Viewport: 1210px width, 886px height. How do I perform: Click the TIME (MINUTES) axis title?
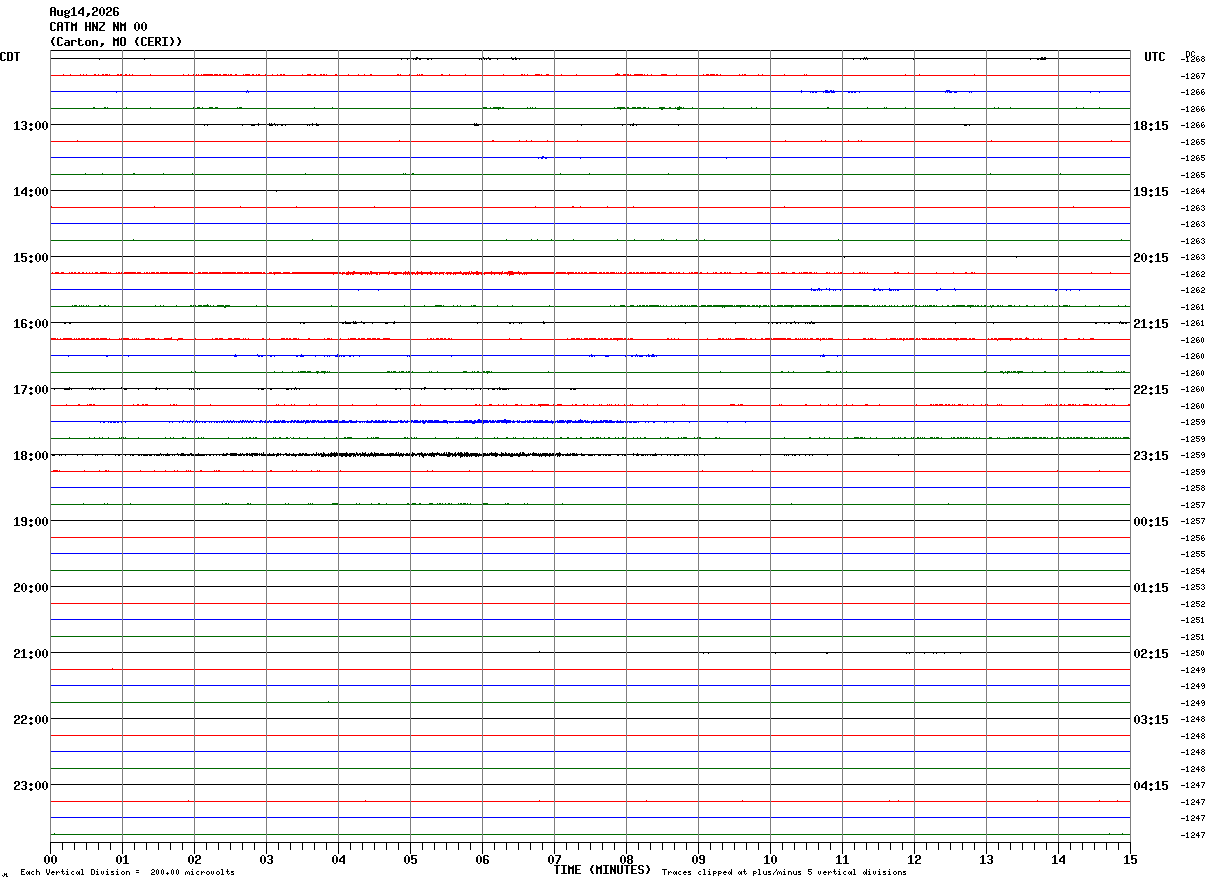pyautogui.click(x=602, y=870)
